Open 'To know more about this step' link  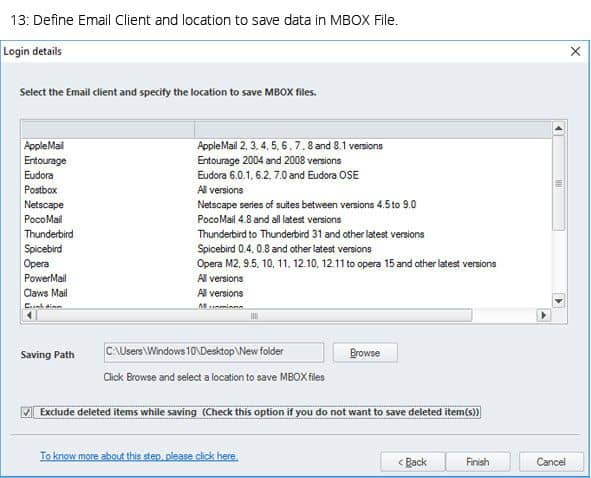(139, 456)
